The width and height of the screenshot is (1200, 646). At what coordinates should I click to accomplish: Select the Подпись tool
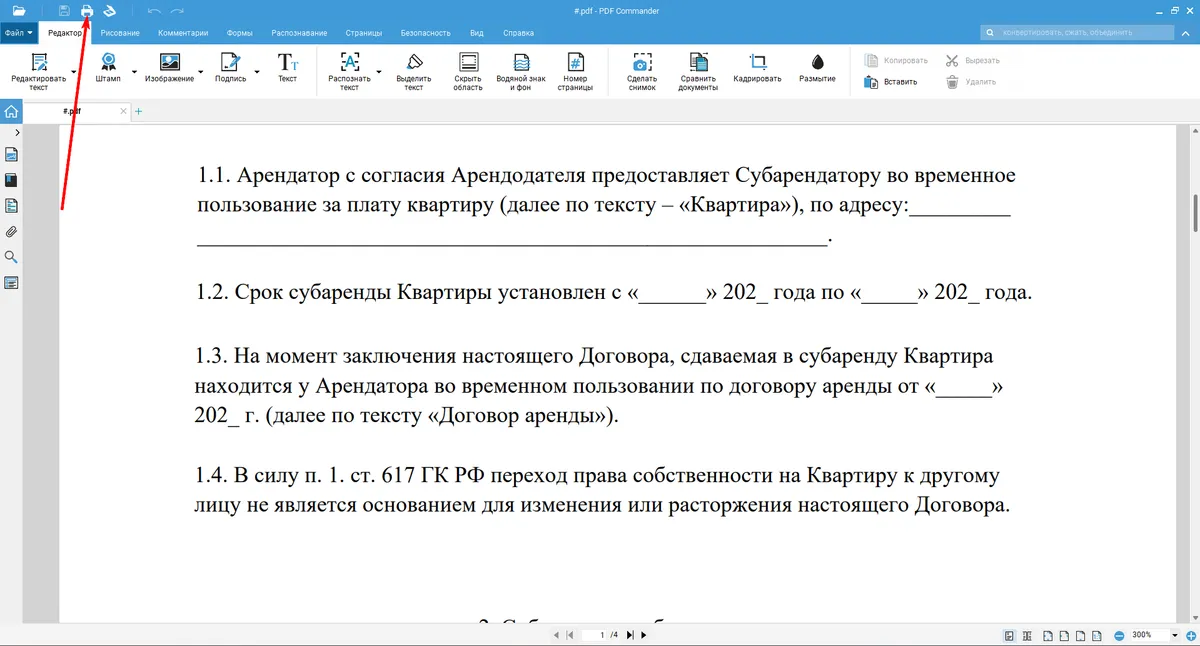[x=230, y=67]
